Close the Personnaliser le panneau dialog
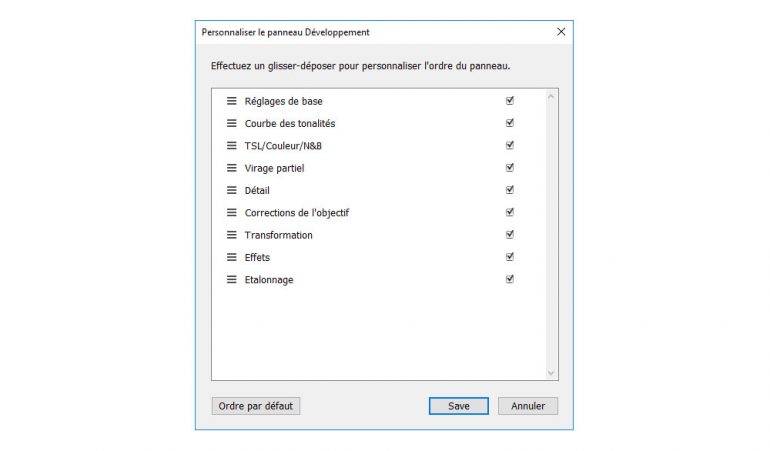Viewport: 770px width, 451px height. [560, 32]
